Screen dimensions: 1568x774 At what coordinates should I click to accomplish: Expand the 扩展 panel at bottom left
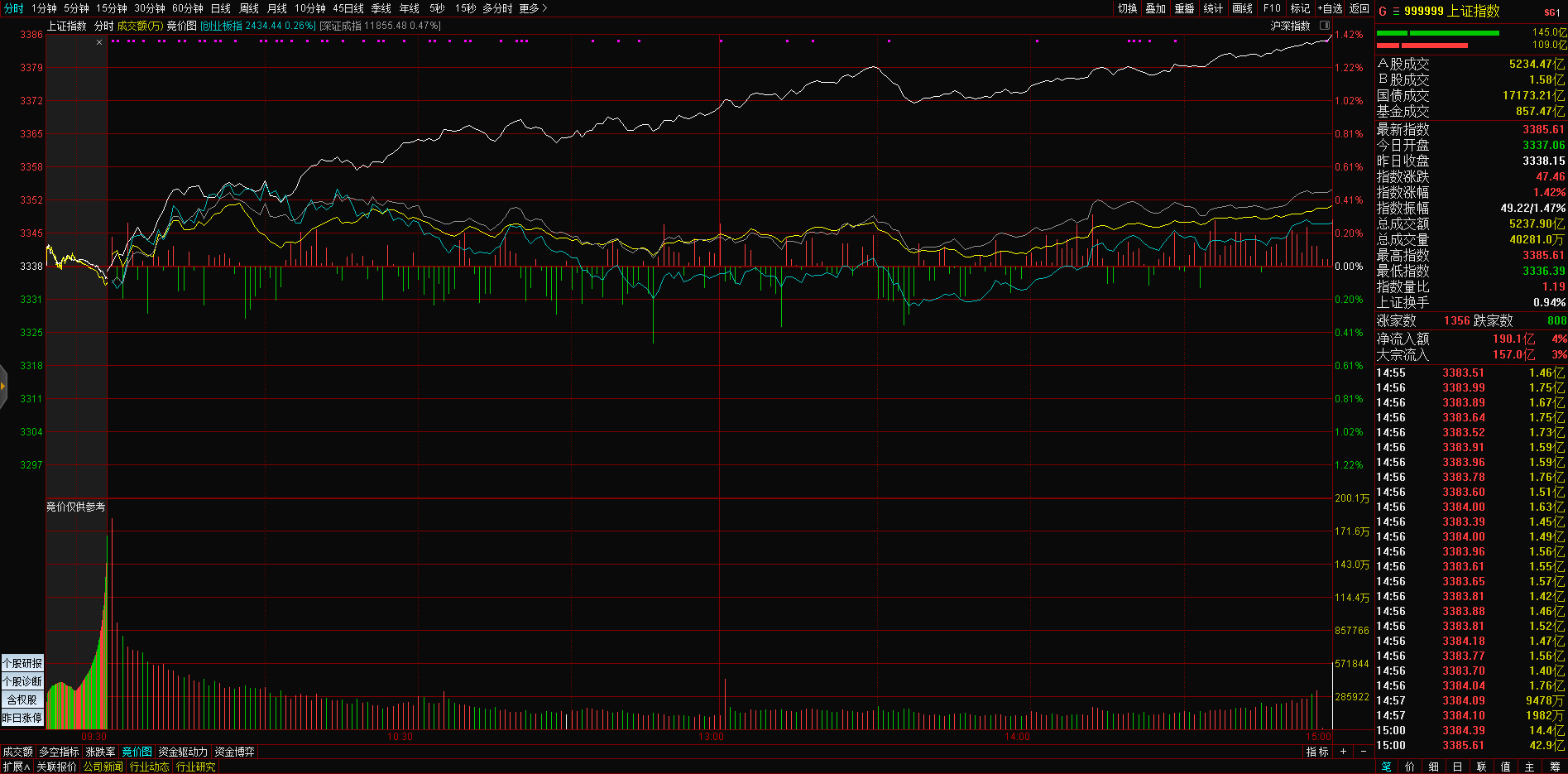16,767
